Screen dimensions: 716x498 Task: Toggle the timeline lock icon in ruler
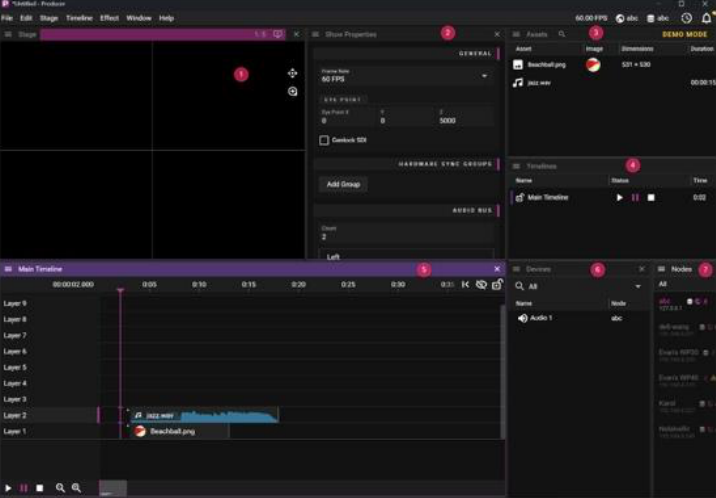click(497, 284)
